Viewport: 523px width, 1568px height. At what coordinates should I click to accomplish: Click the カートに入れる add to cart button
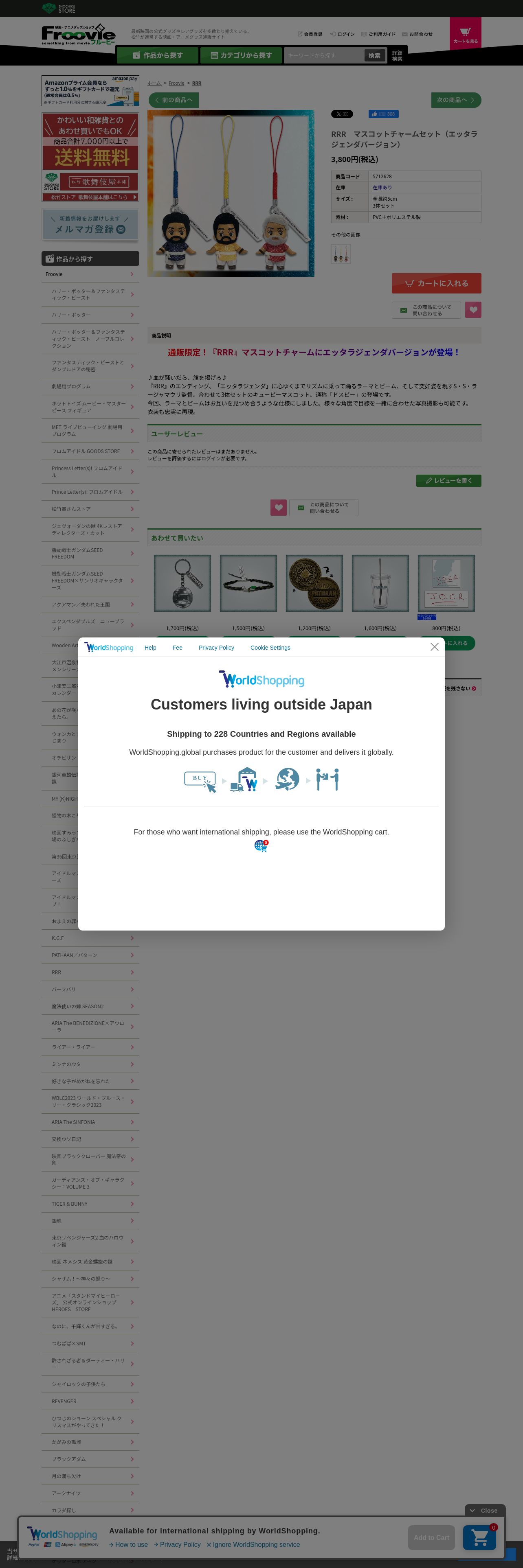pyautogui.click(x=437, y=283)
